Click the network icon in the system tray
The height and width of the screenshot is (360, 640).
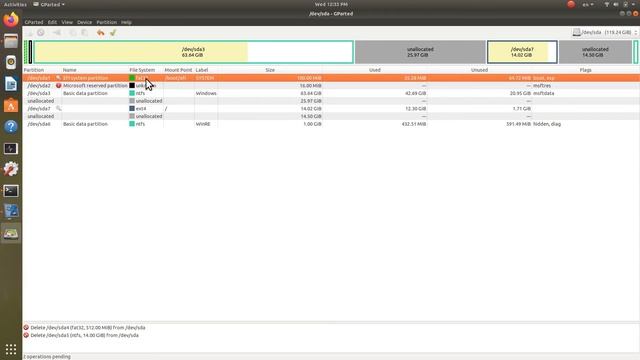point(607,4)
